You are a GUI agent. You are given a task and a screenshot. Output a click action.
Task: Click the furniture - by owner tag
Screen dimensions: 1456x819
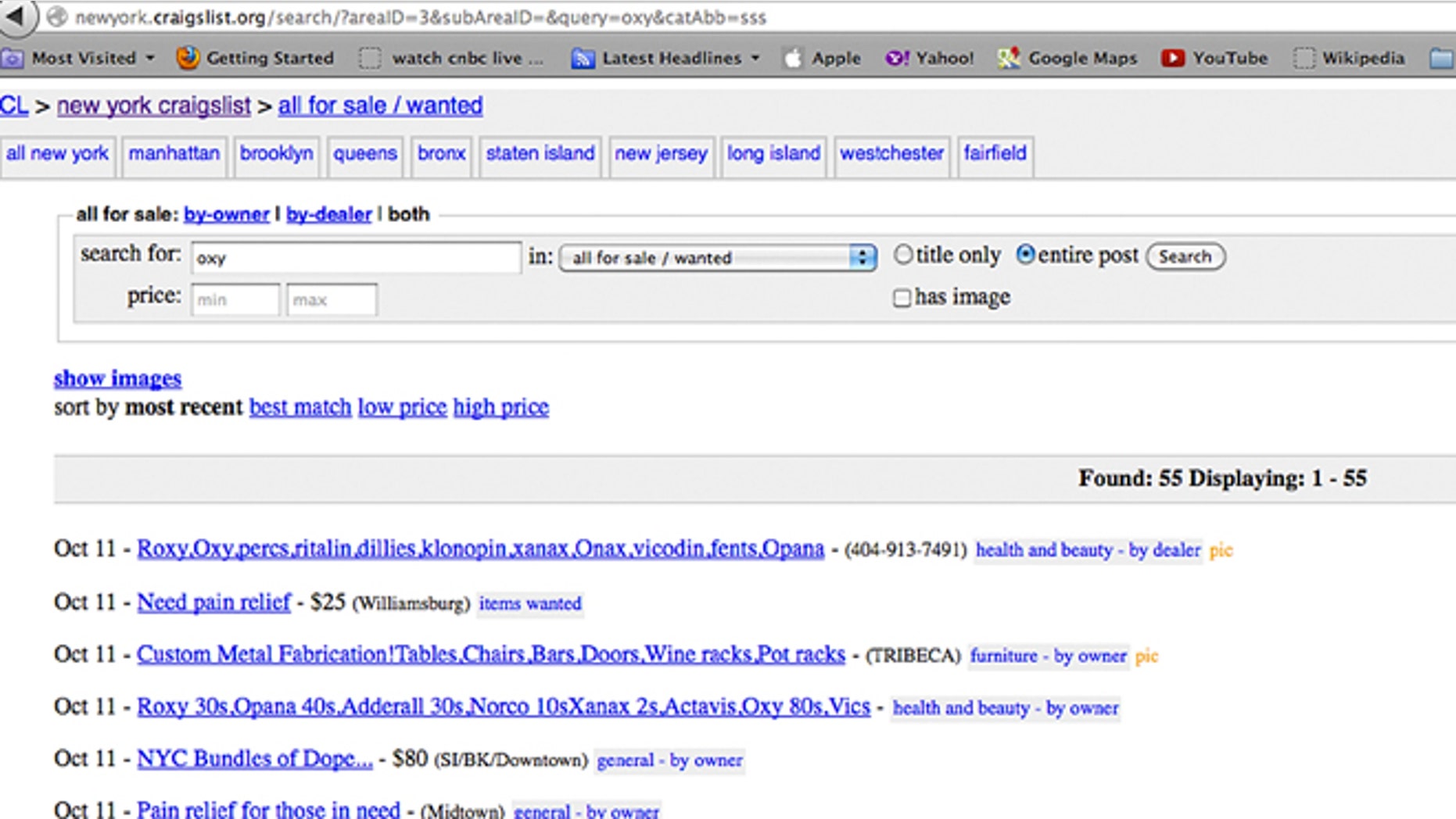coord(1049,656)
